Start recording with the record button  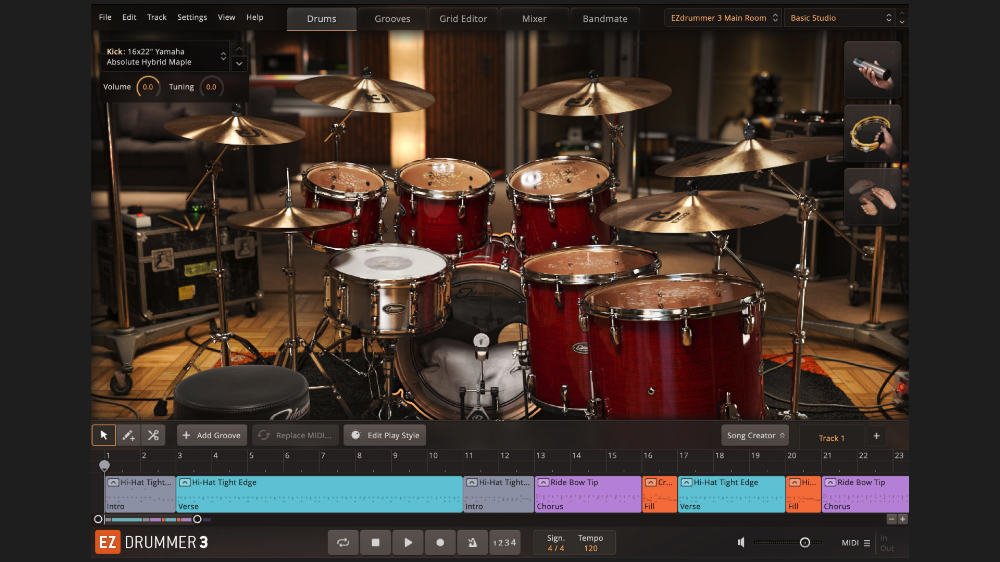440,542
